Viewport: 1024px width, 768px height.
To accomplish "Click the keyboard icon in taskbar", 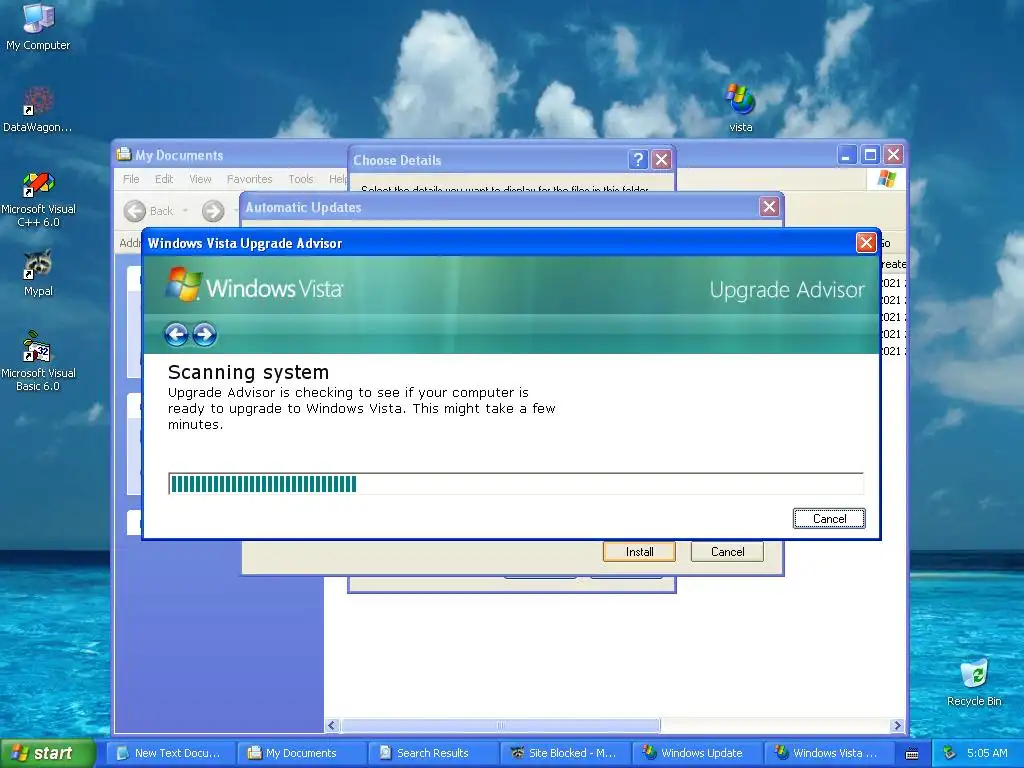I will [x=912, y=754].
